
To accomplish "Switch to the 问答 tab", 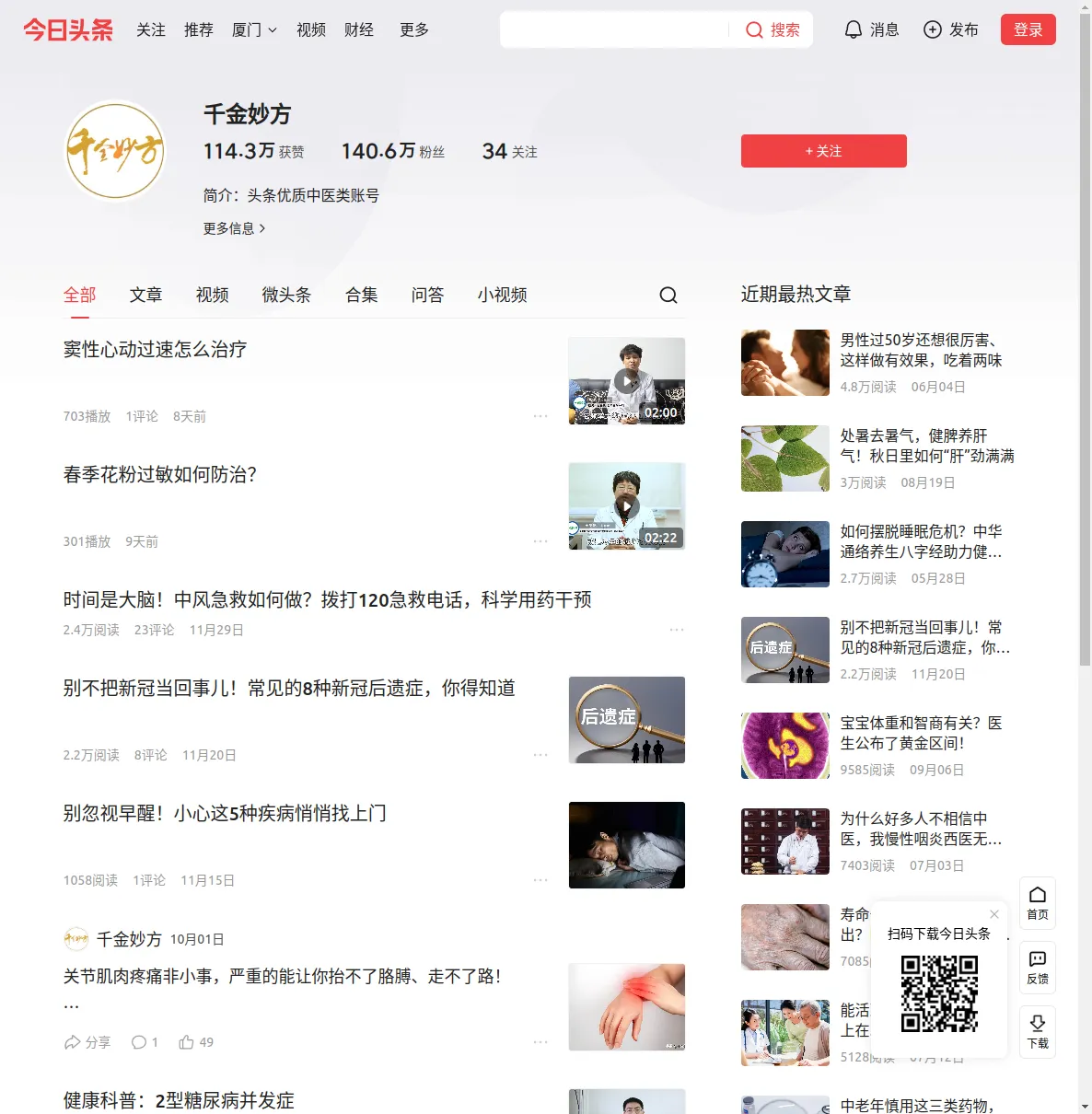I will (428, 295).
